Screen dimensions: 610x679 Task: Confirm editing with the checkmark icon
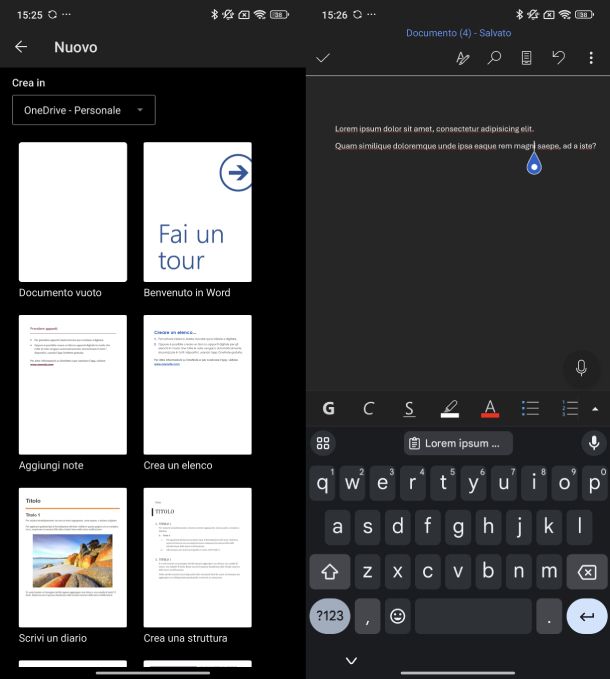point(323,58)
